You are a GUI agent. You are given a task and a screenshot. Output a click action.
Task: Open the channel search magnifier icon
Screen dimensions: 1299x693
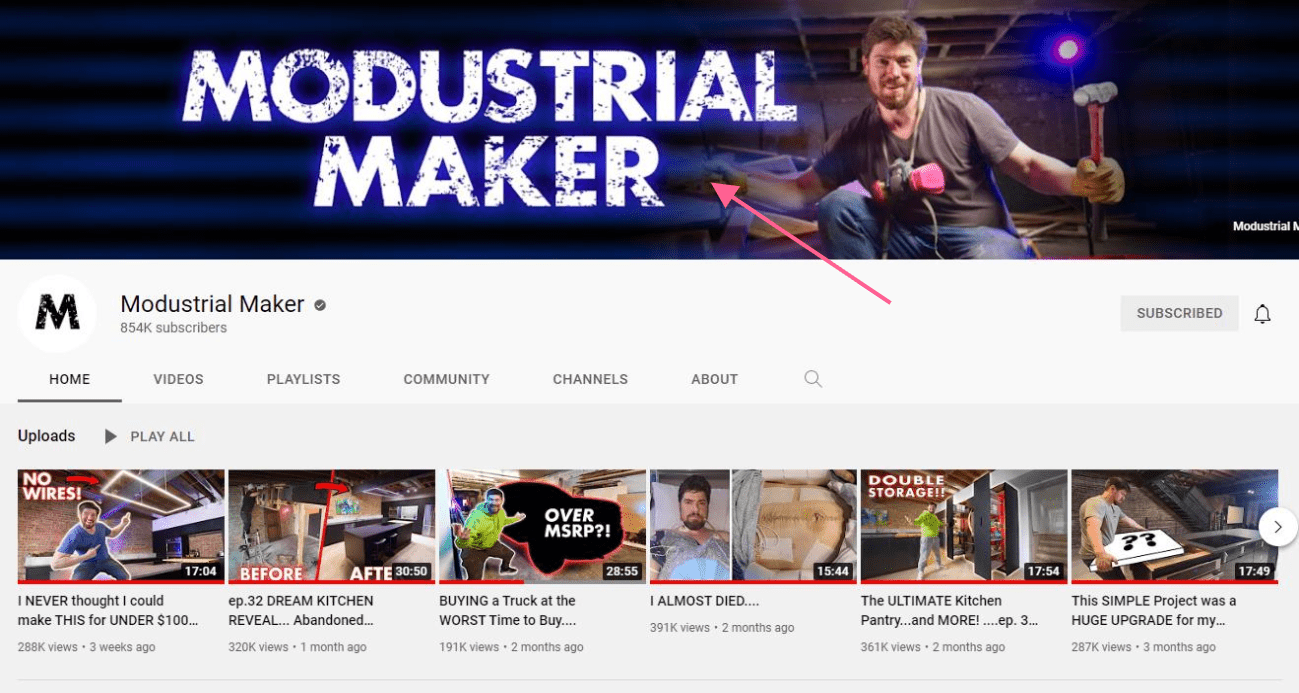pos(813,379)
